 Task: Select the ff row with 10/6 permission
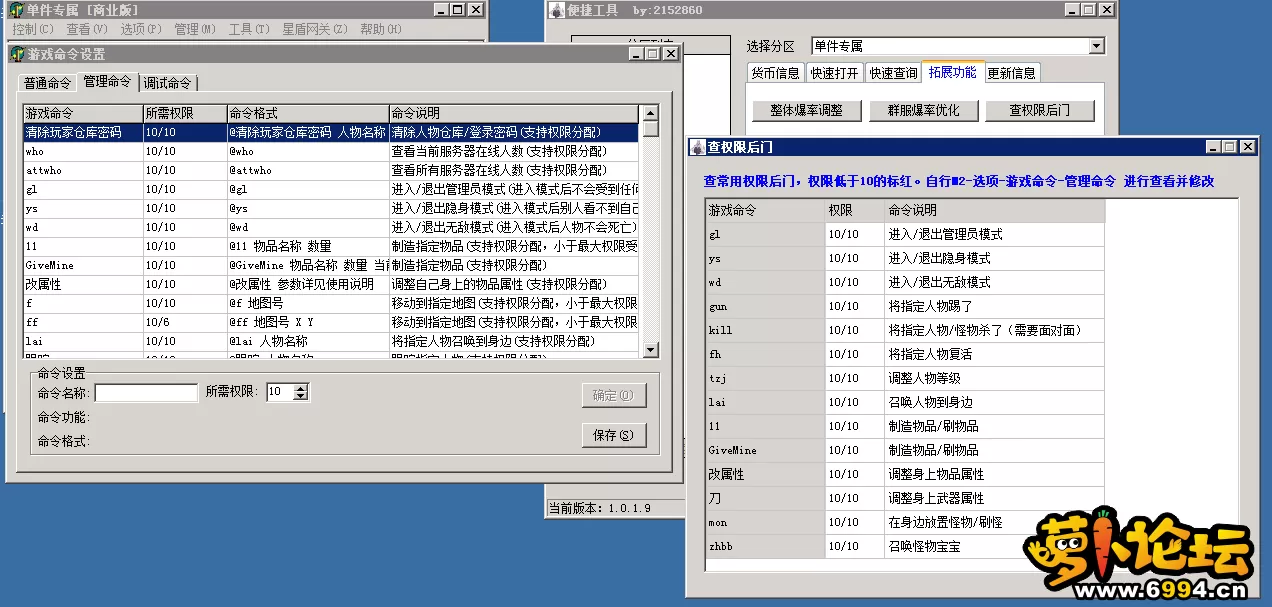(330, 322)
